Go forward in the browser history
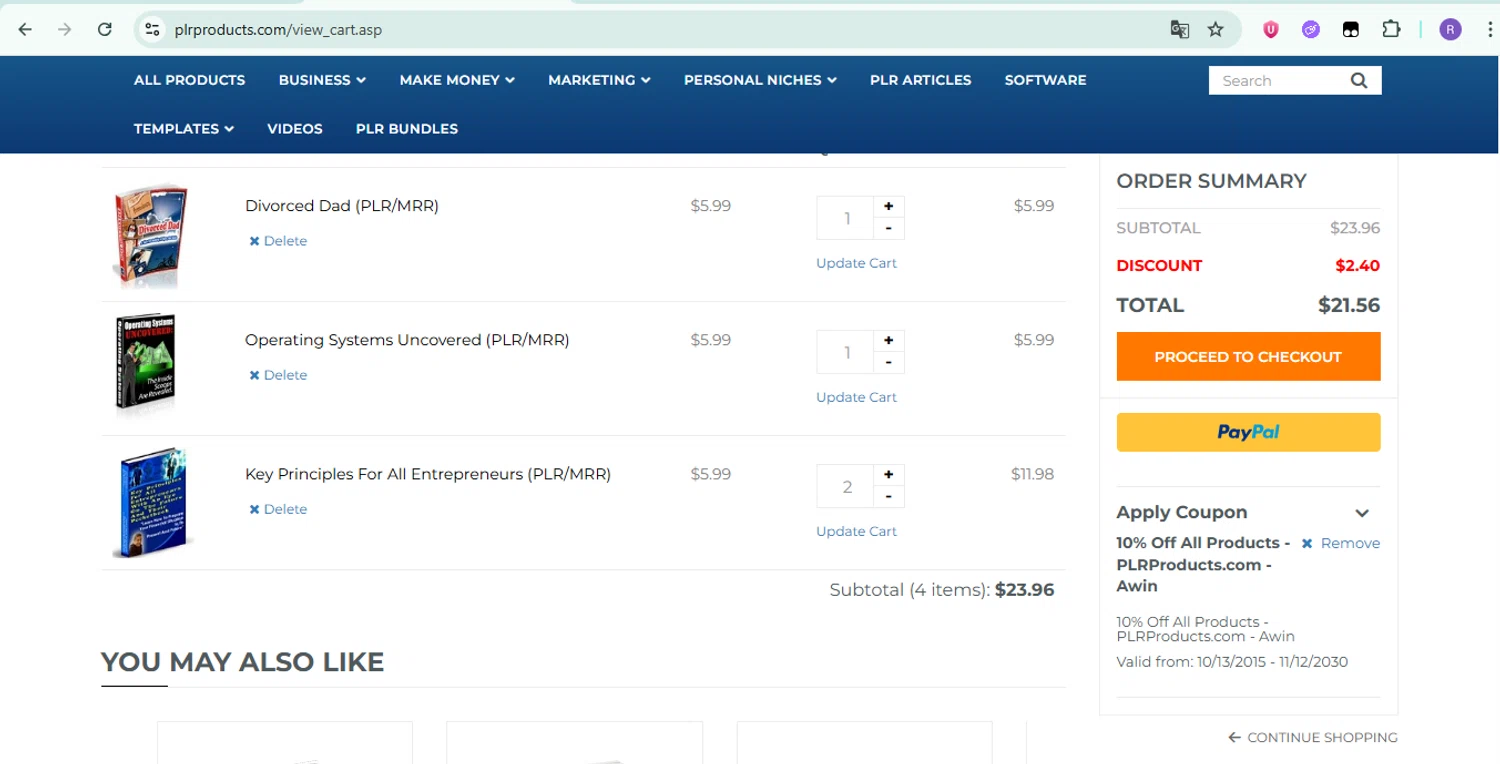1500x764 pixels. coord(65,29)
